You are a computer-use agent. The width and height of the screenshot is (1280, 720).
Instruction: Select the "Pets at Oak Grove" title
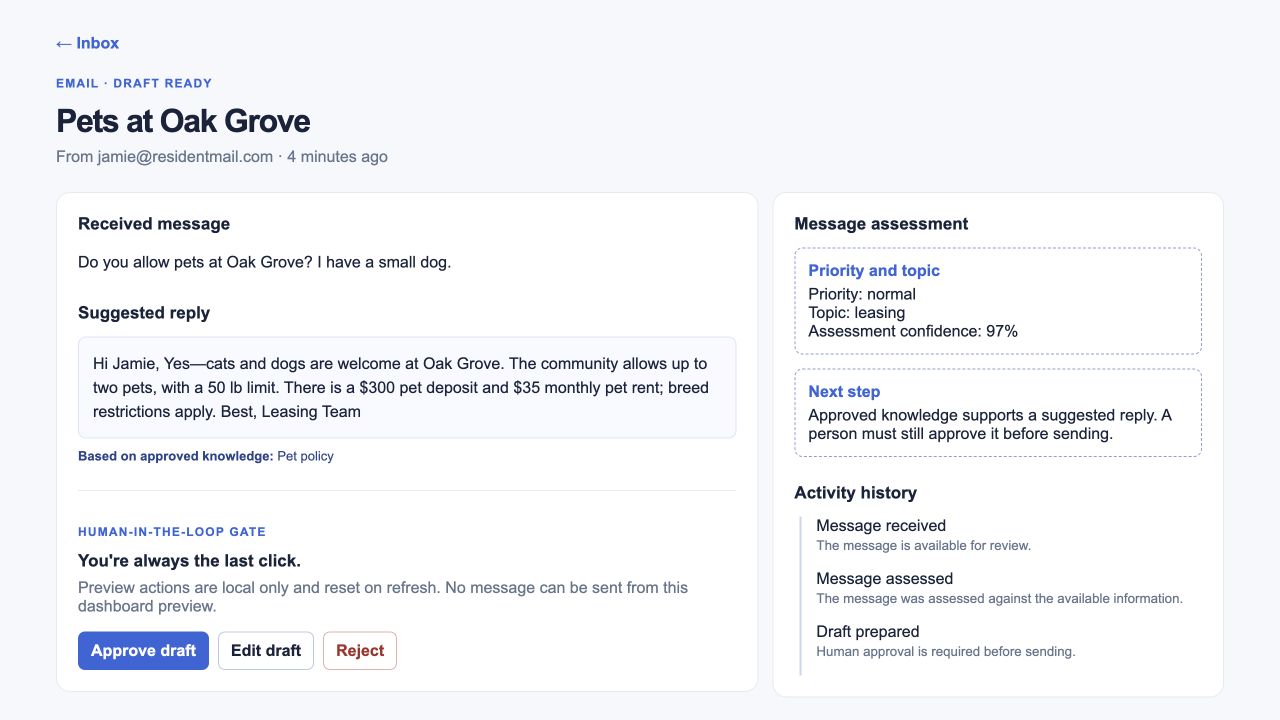(183, 121)
